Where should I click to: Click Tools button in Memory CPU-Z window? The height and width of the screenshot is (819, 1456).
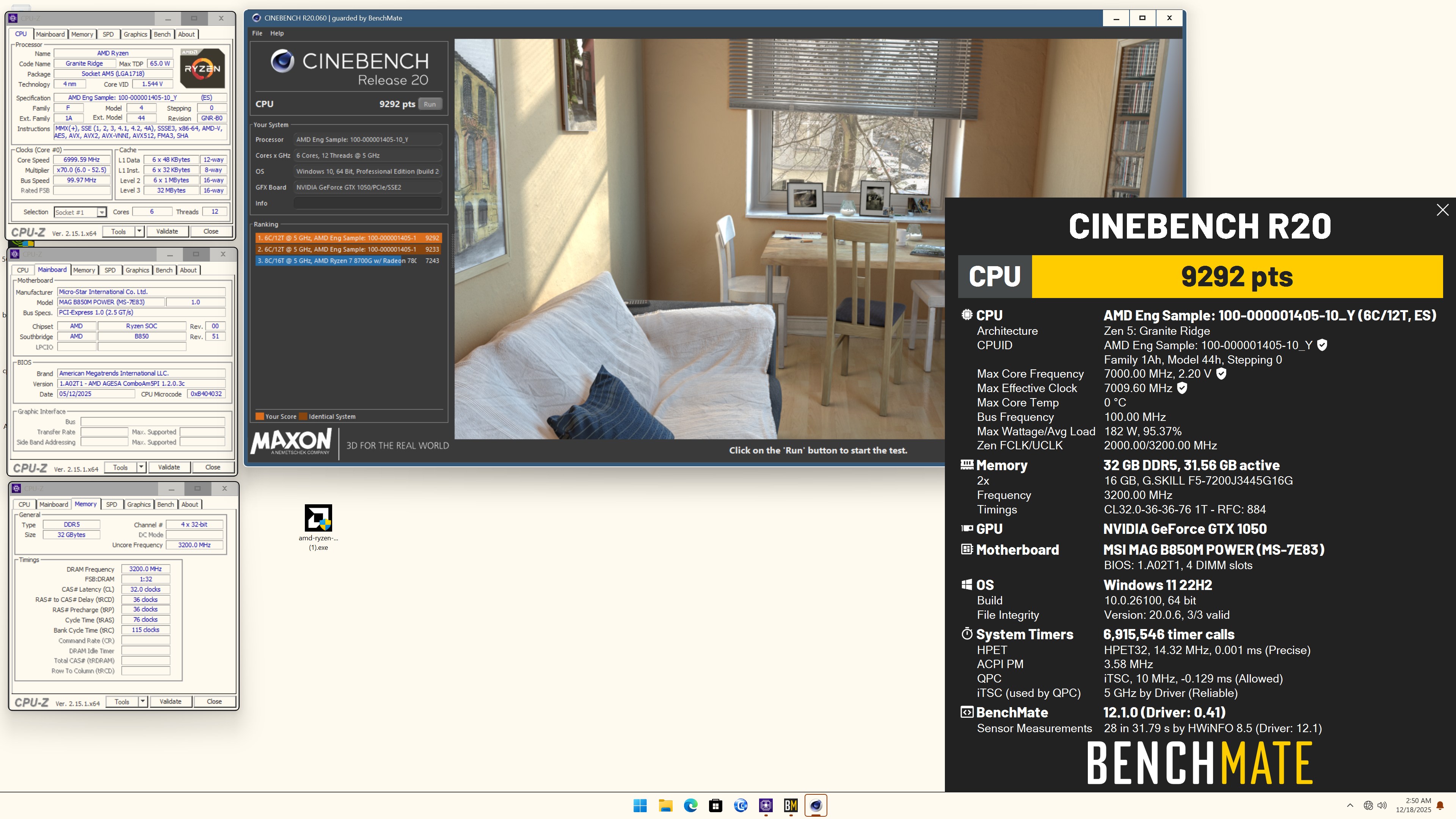[x=122, y=701]
